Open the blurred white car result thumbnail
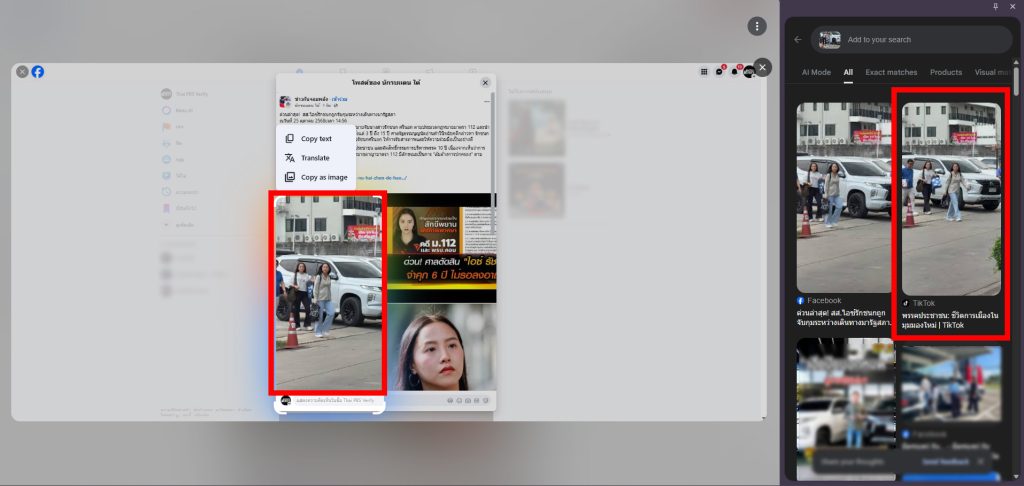The height and width of the screenshot is (486, 1024). [x=846, y=408]
